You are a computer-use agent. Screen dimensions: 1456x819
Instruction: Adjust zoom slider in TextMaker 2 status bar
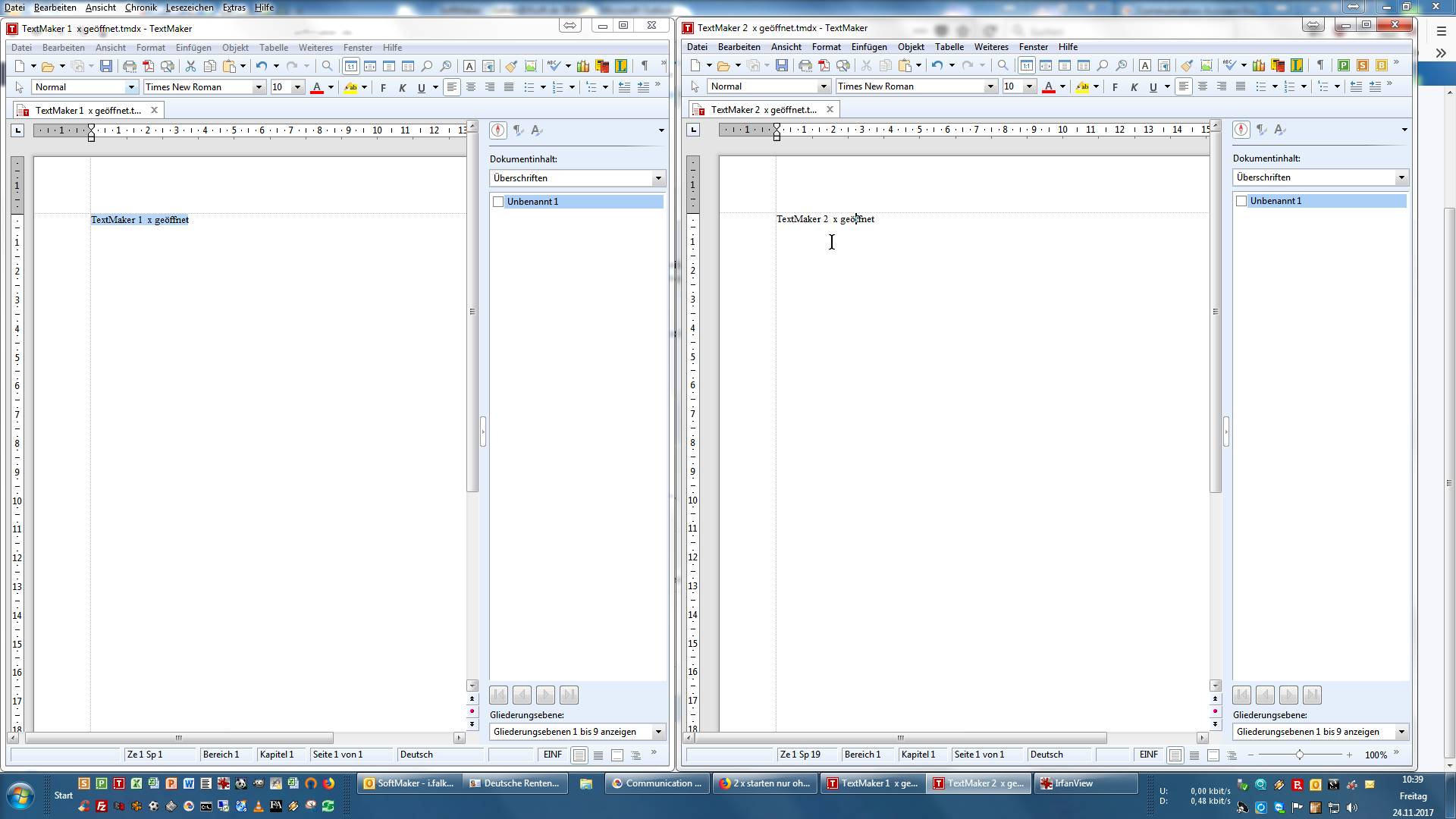tap(1300, 755)
